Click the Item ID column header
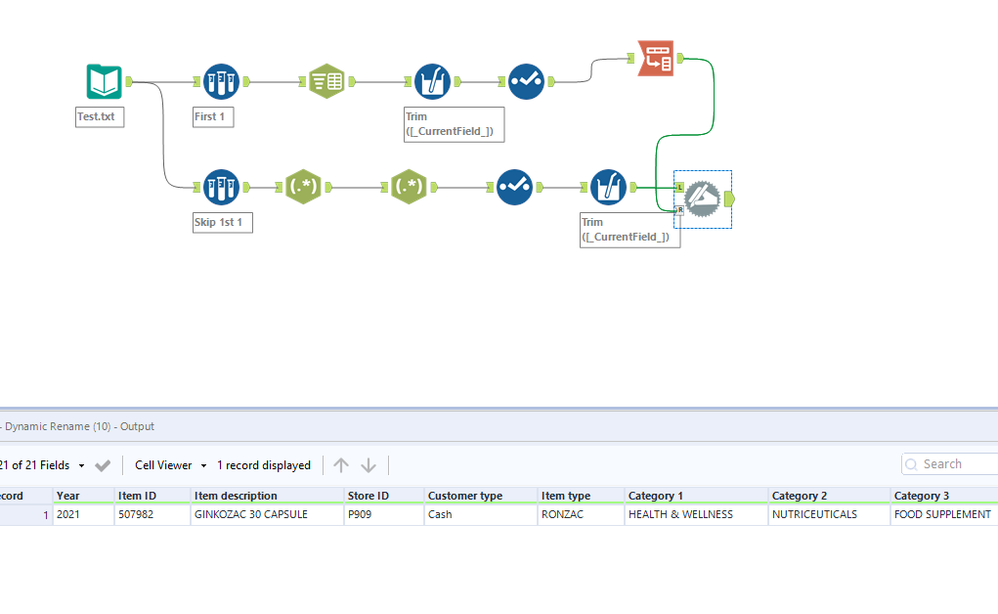Viewport: 998px width, 614px height. [152, 496]
